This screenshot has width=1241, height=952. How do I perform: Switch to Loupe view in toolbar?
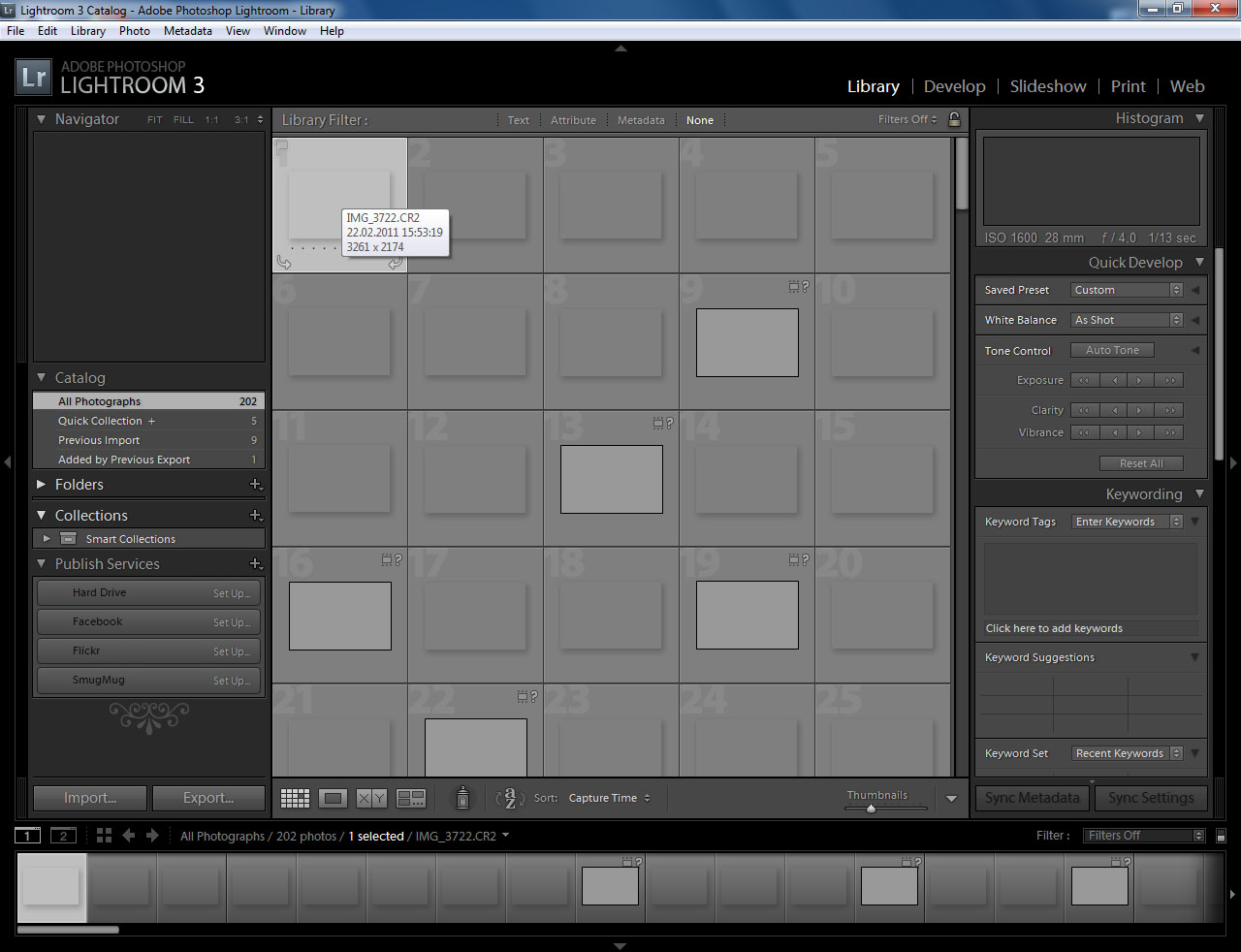click(x=333, y=798)
